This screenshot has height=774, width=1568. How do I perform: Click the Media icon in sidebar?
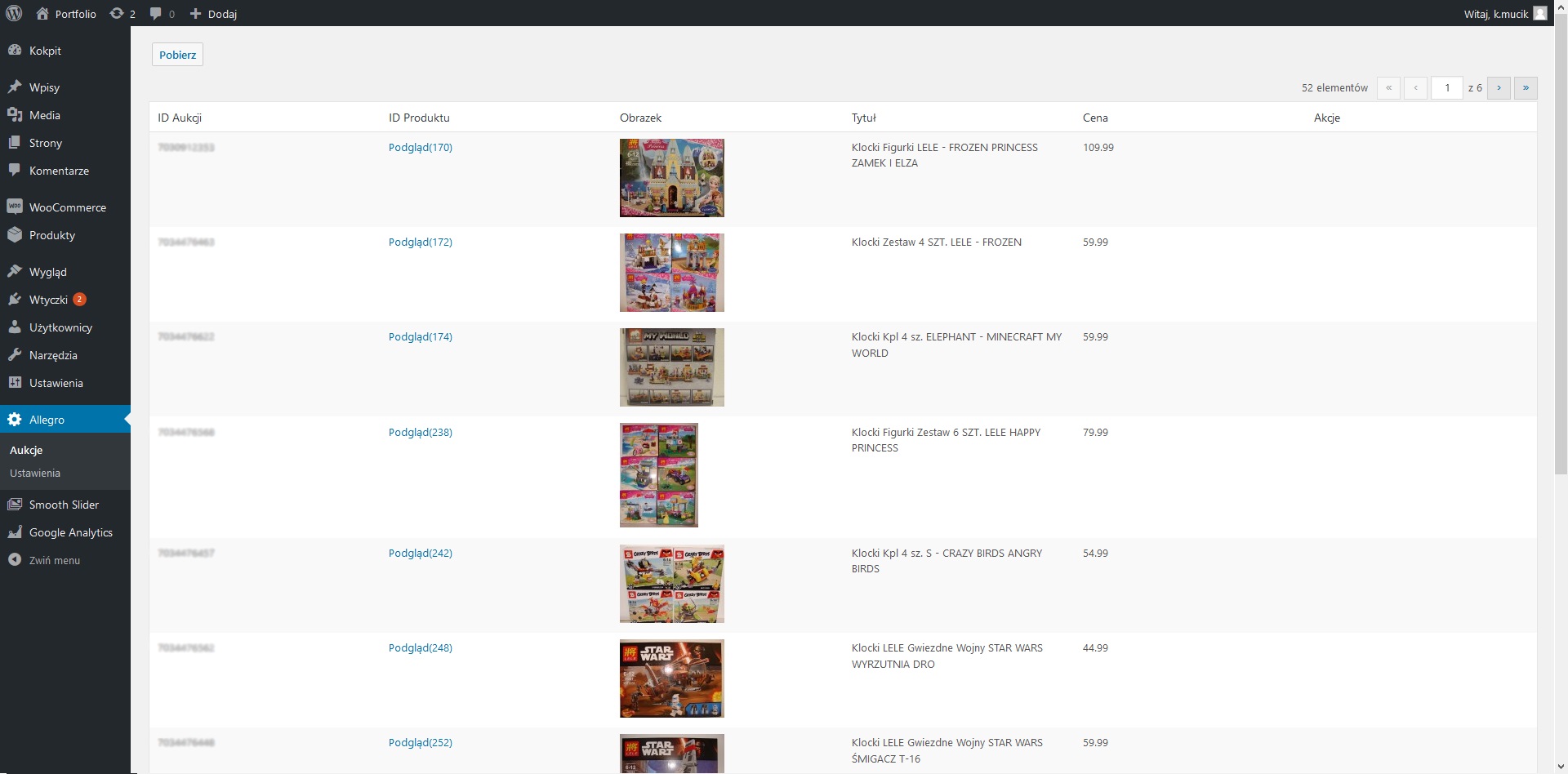coord(15,114)
